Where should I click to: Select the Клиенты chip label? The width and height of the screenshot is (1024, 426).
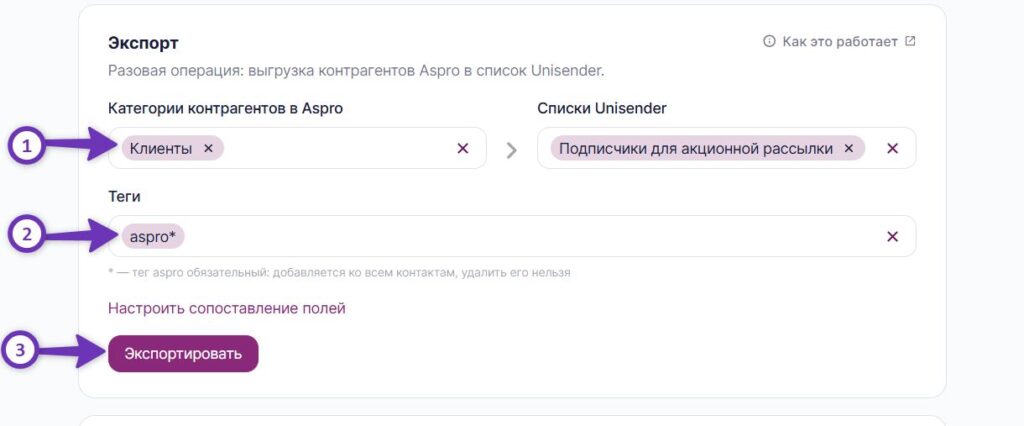point(161,148)
